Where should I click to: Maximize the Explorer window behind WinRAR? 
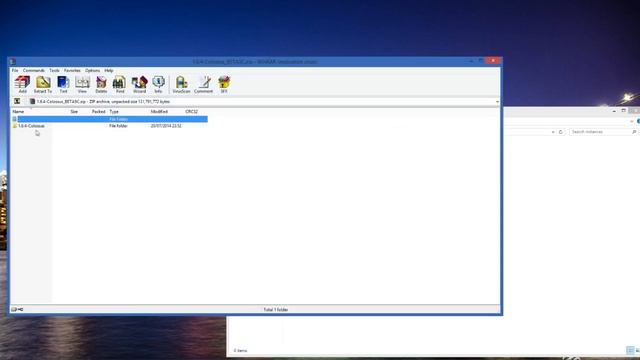623,111
